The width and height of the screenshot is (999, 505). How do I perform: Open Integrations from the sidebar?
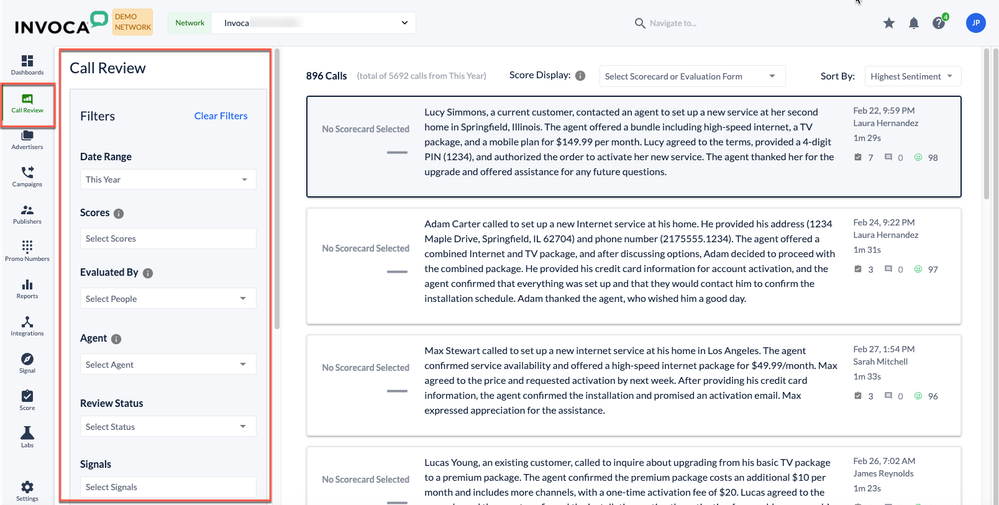[27, 326]
